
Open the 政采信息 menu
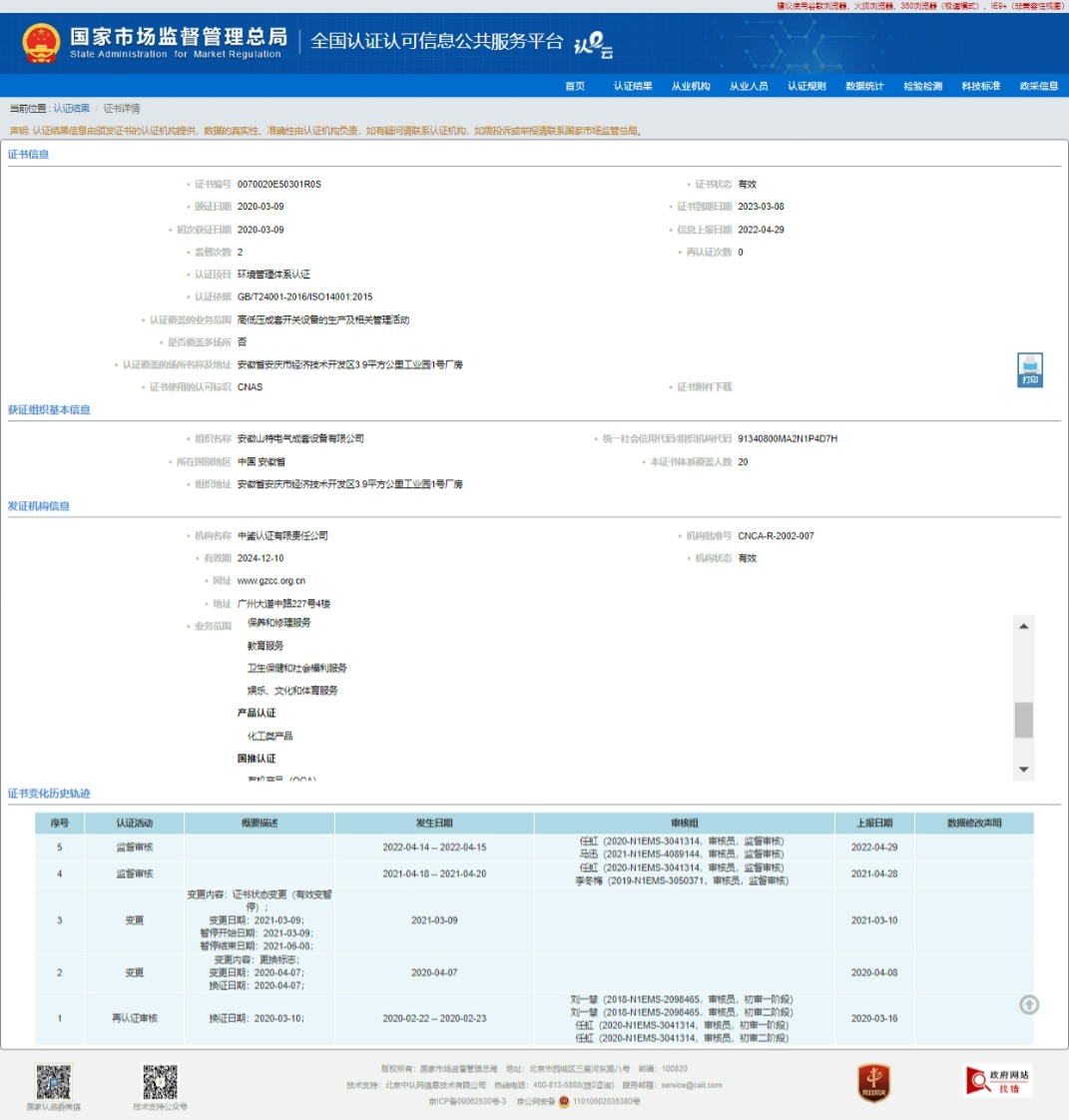click(1039, 86)
